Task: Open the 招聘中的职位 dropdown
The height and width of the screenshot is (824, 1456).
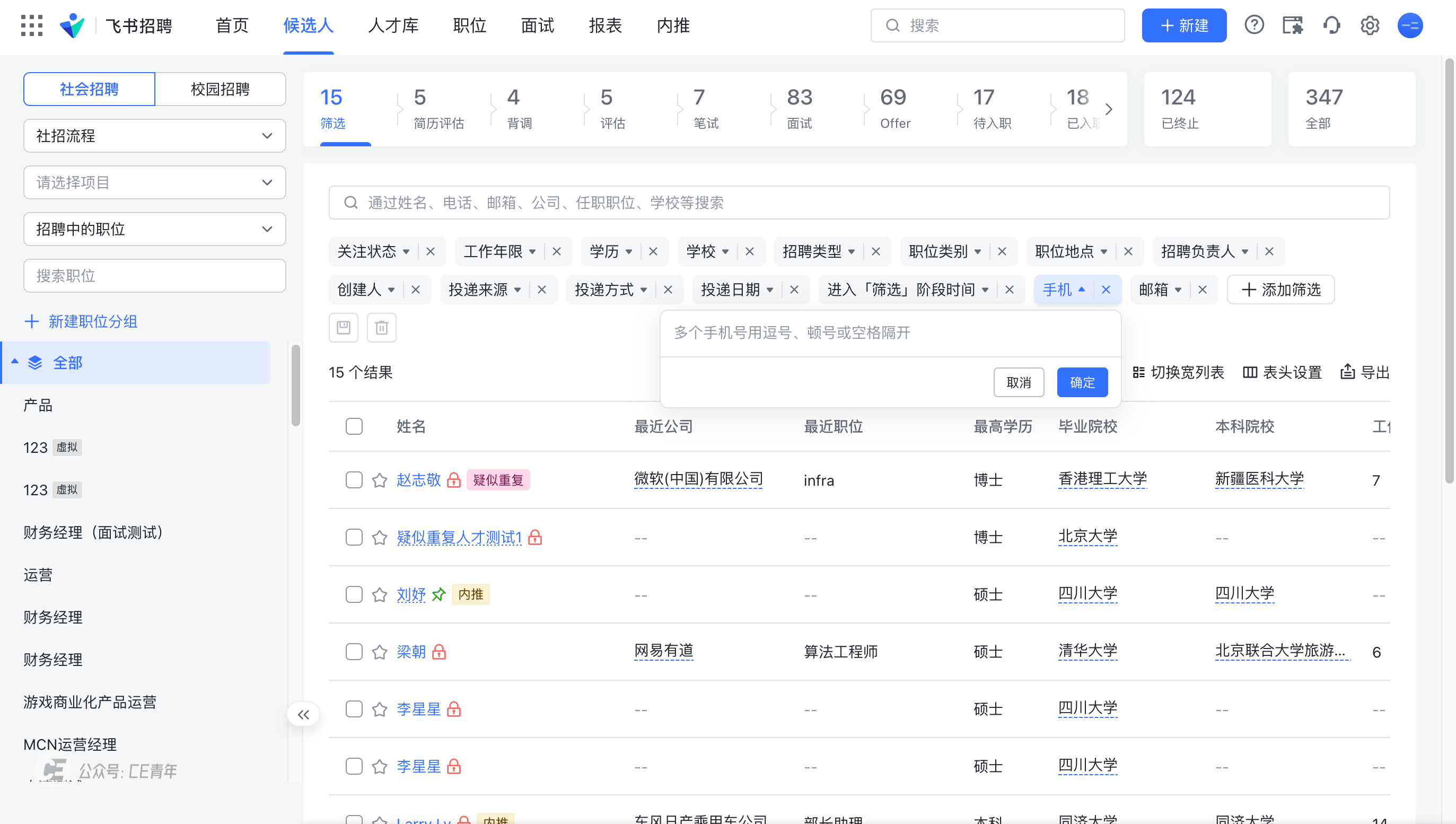Action: [x=154, y=229]
